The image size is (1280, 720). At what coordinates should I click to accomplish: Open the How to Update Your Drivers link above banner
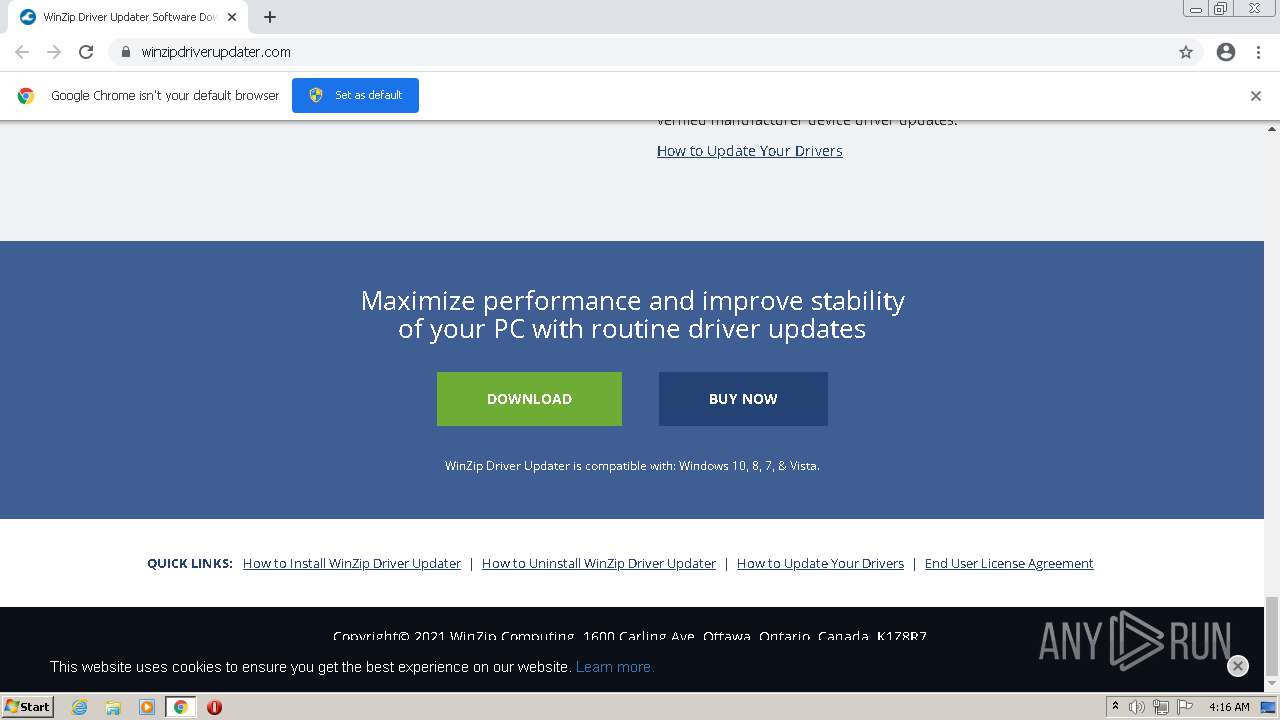pyautogui.click(x=750, y=151)
